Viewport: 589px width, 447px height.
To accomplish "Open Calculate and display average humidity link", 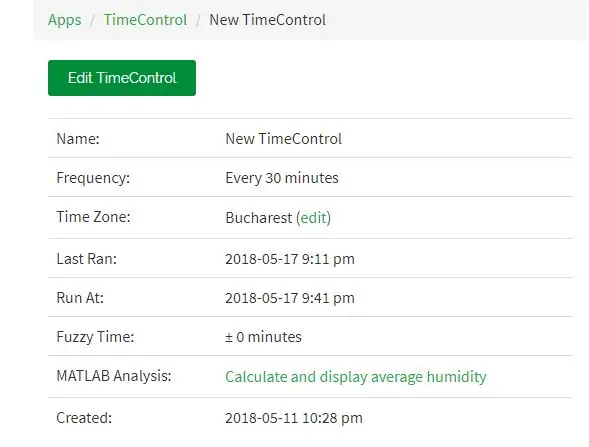I will tap(356, 376).
